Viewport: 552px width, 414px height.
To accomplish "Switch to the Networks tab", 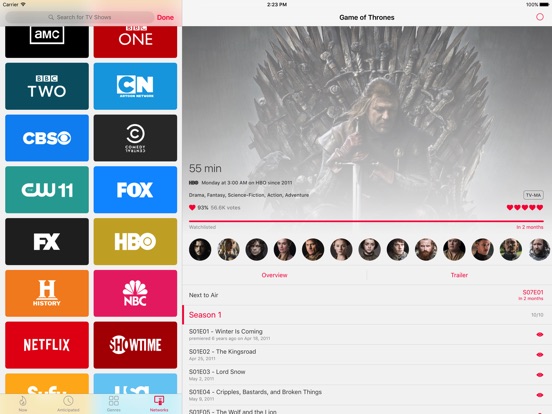I will (x=159, y=403).
